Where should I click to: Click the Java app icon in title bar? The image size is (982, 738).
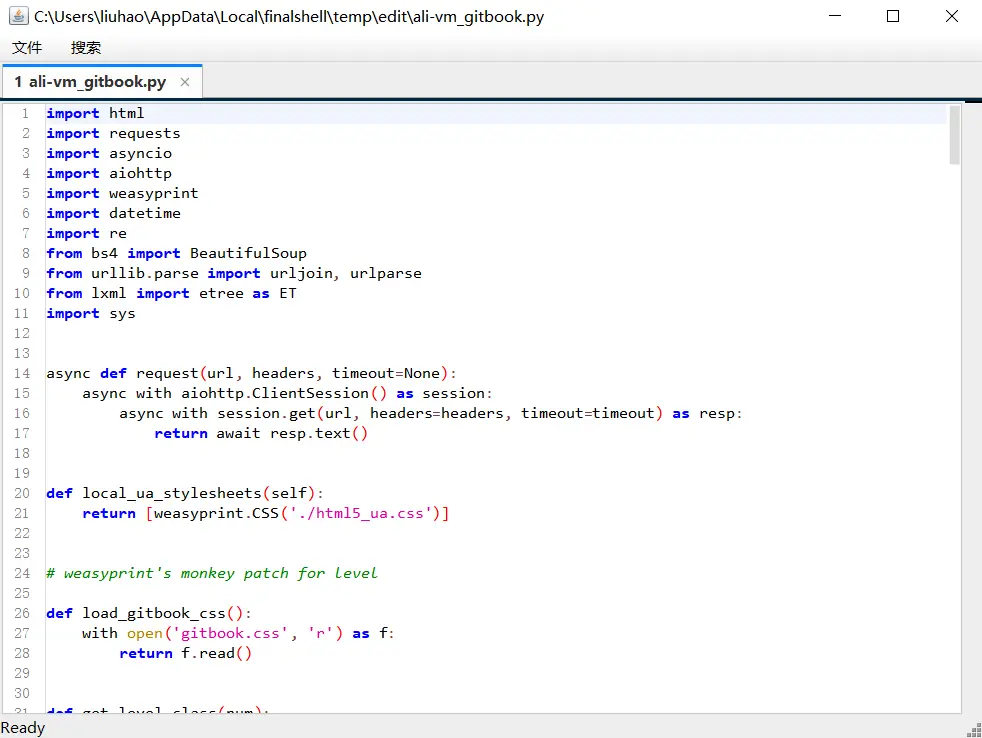(x=18, y=16)
